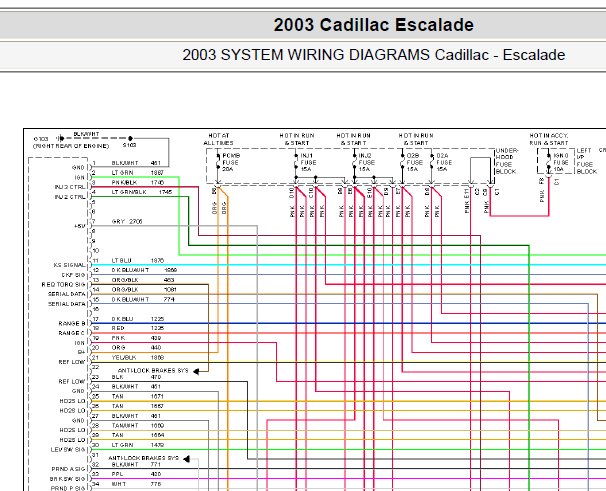
Task: Click the BRK SW SIG terminal label
Action: (x=67, y=479)
